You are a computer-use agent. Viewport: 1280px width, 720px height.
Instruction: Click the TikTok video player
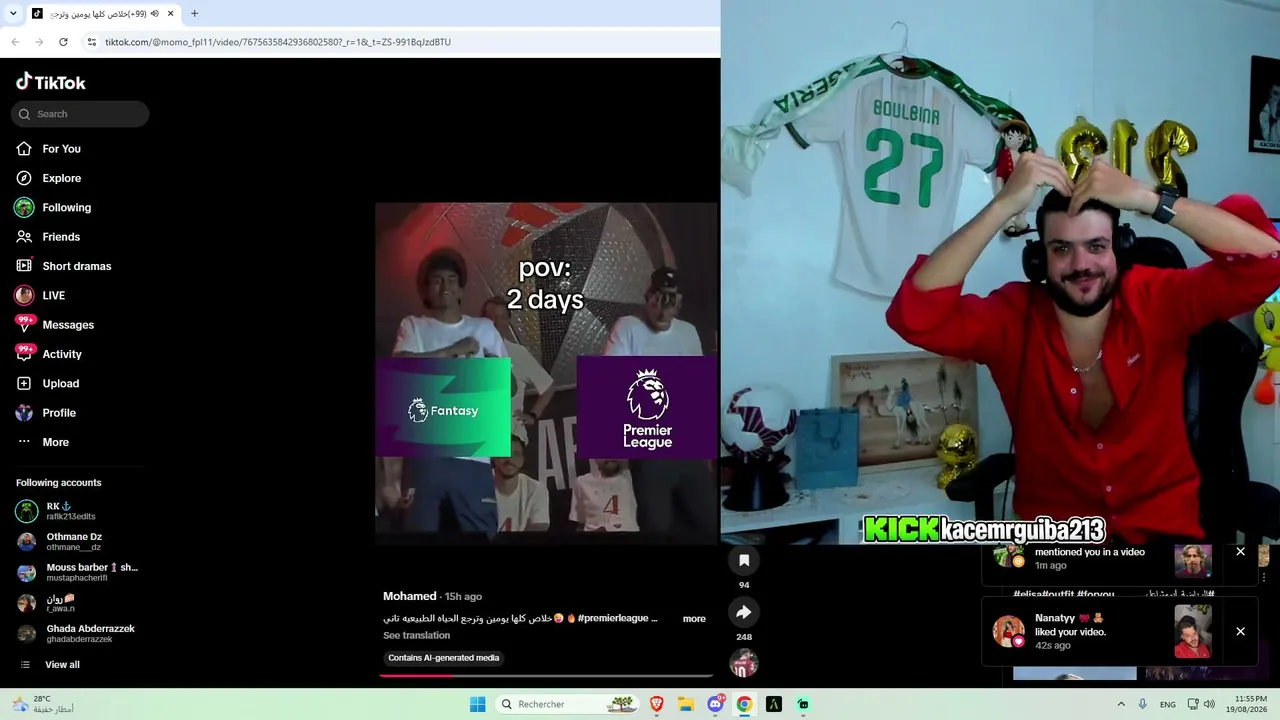[x=546, y=373]
